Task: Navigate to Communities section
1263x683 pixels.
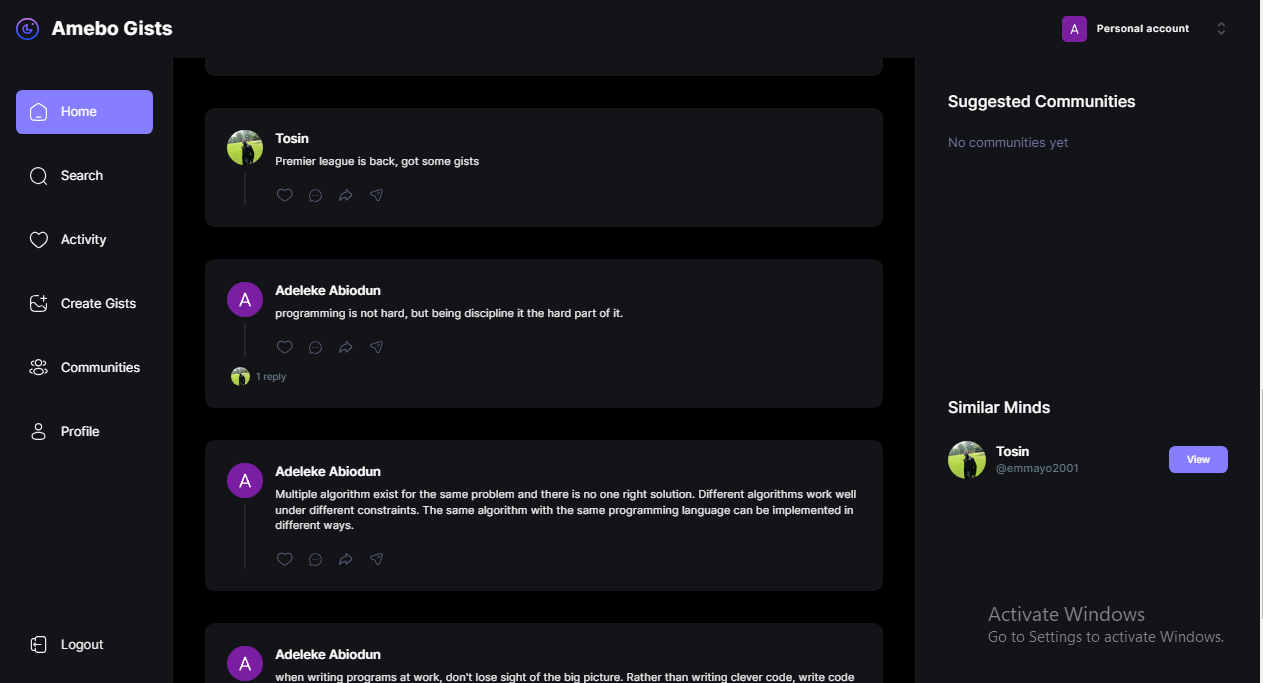Action: click(x=100, y=368)
